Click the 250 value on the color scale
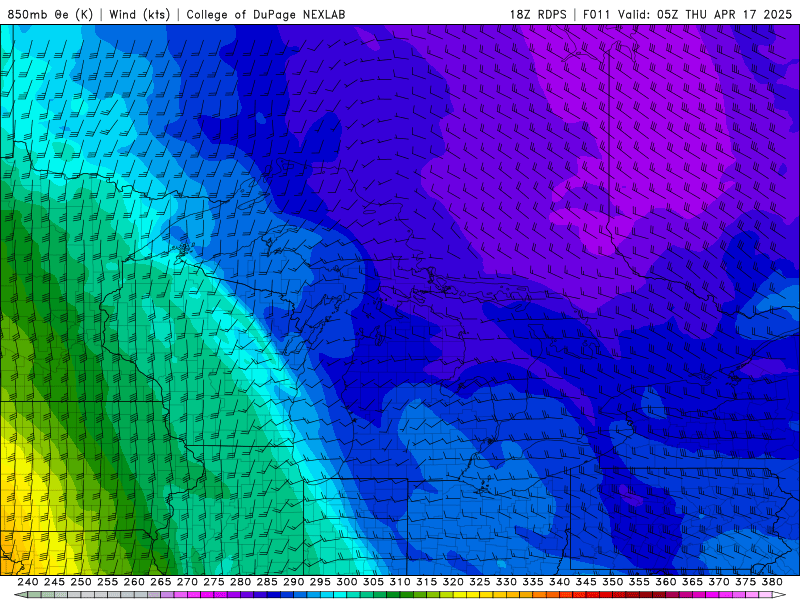The height and width of the screenshot is (600, 800). [81, 582]
